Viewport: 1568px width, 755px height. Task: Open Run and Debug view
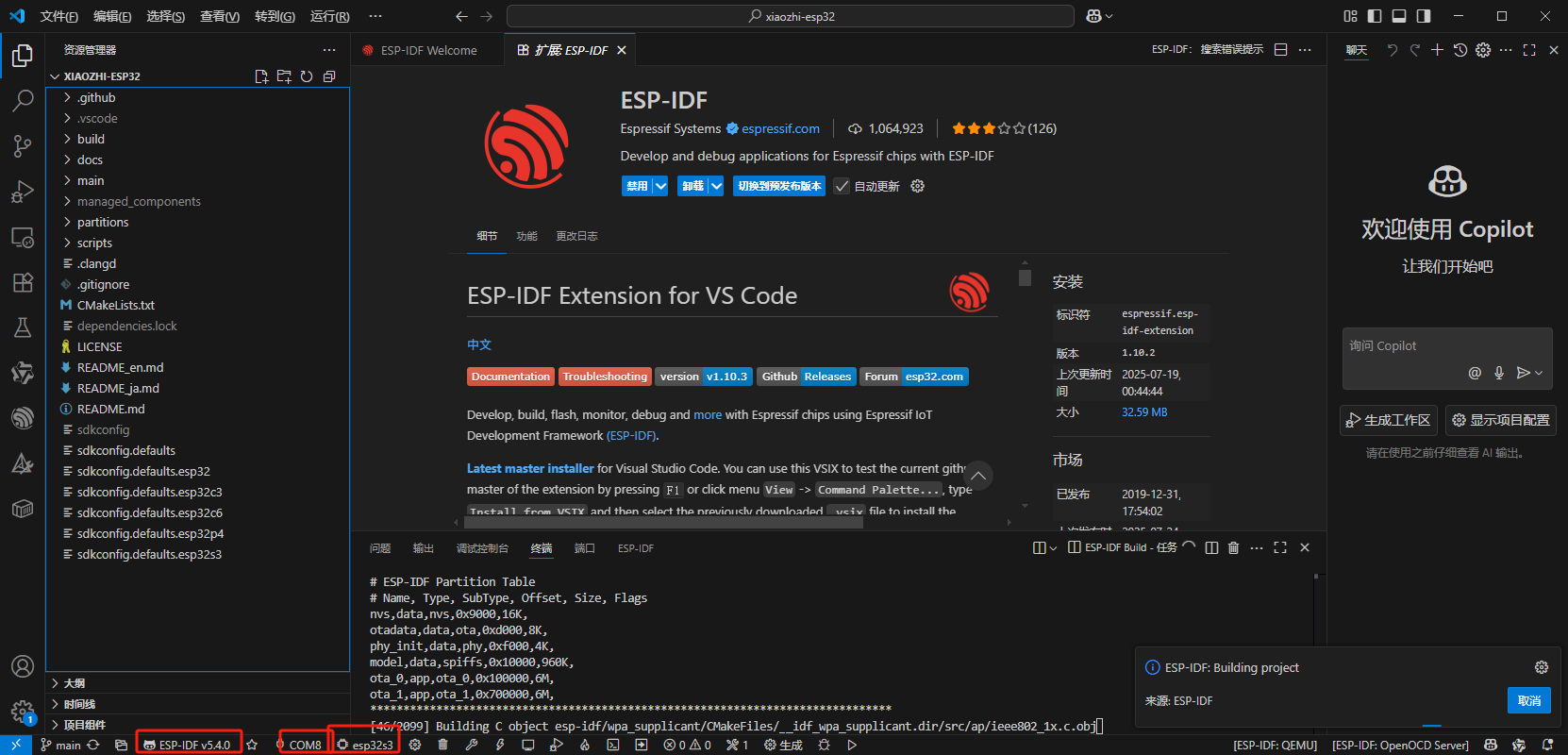click(23, 192)
